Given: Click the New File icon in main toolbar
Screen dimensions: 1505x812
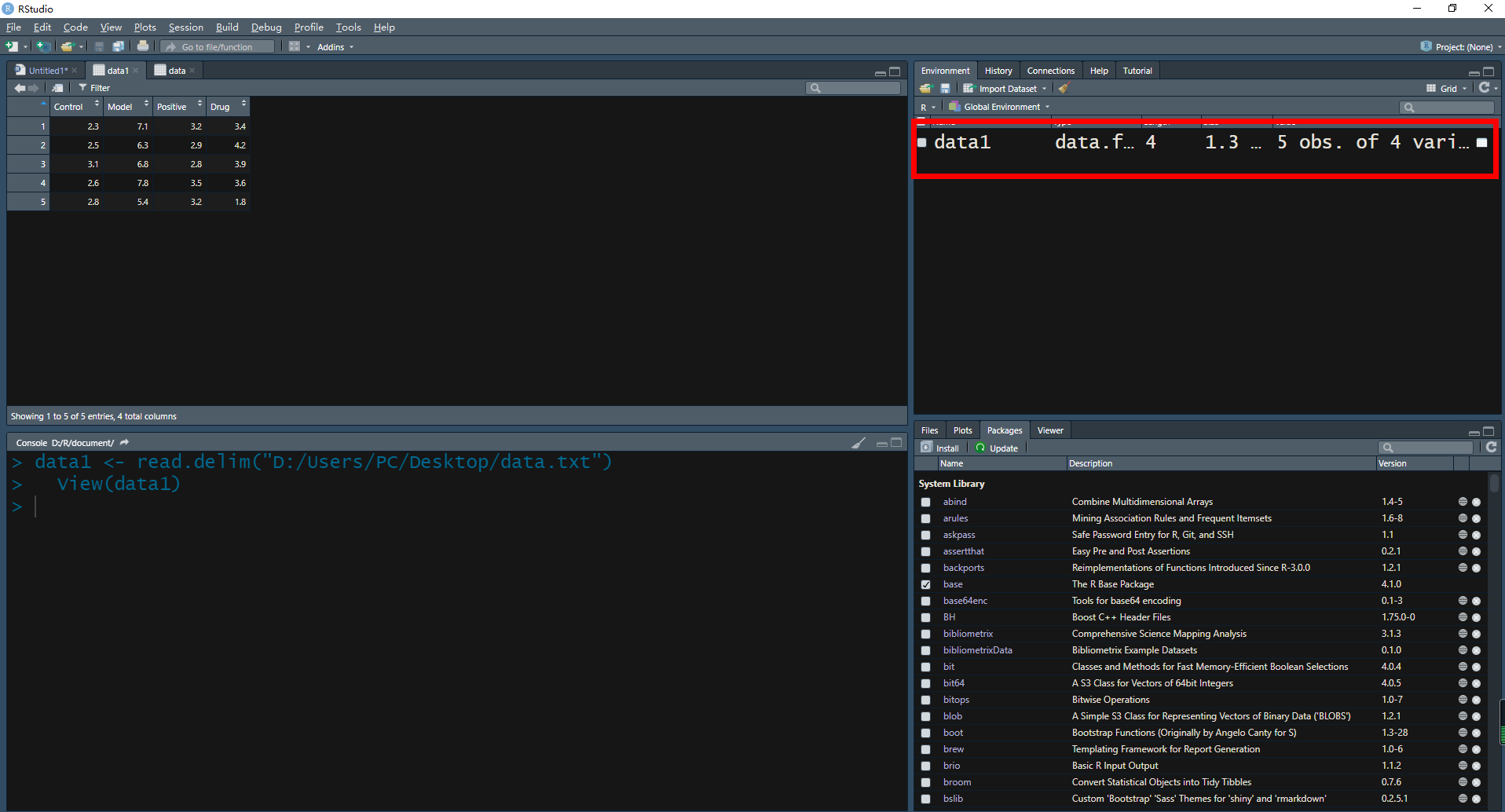Looking at the screenshot, I should [x=12, y=47].
